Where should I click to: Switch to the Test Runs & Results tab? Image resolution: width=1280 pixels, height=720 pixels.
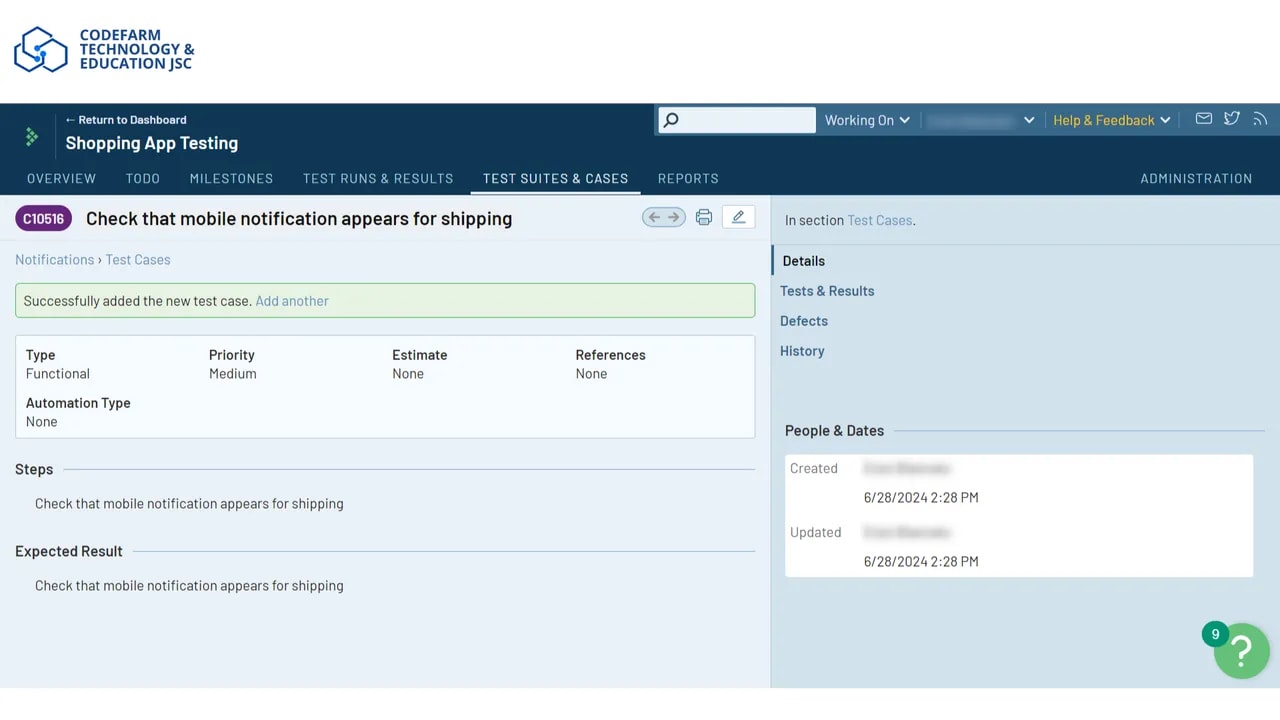point(378,178)
